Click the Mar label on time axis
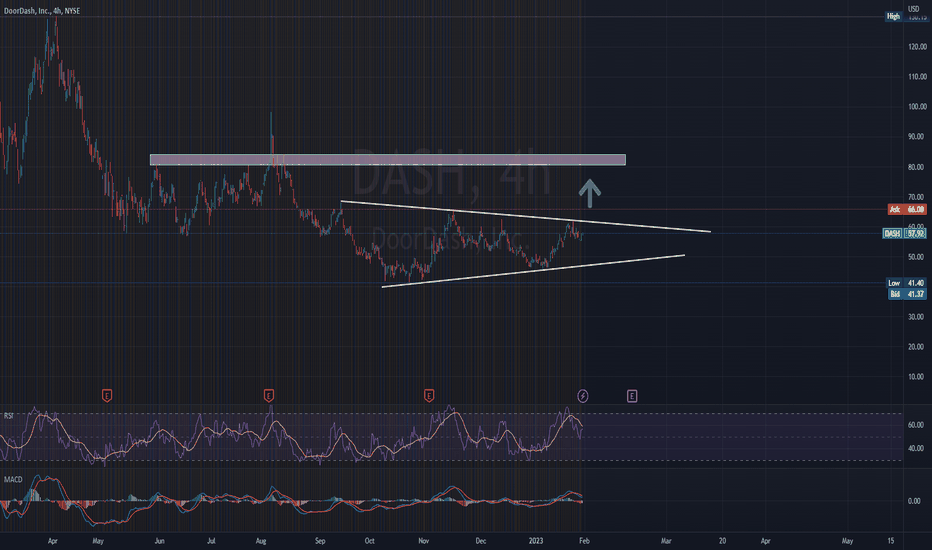 pos(666,541)
